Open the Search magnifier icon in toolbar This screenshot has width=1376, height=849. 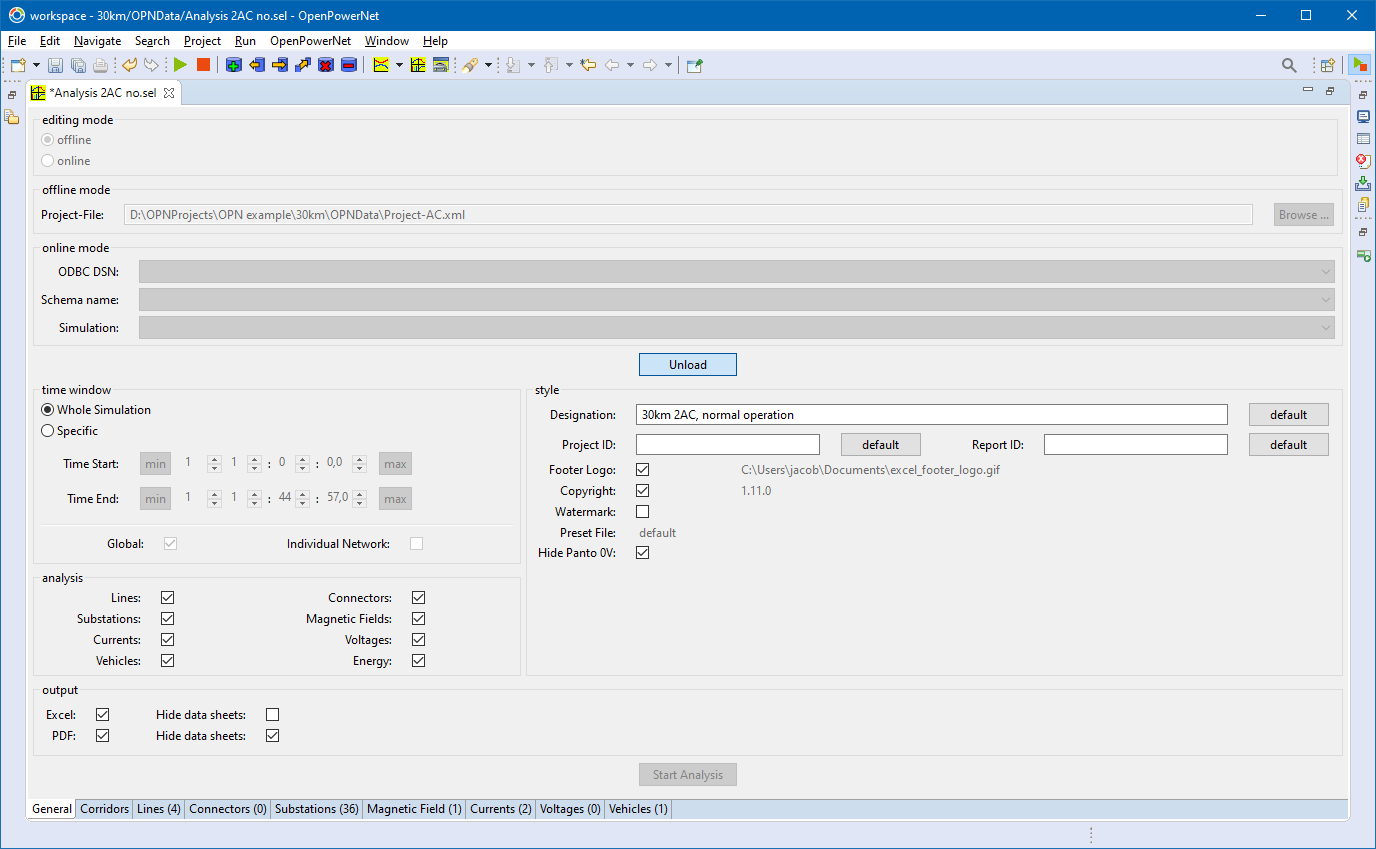1290,65
